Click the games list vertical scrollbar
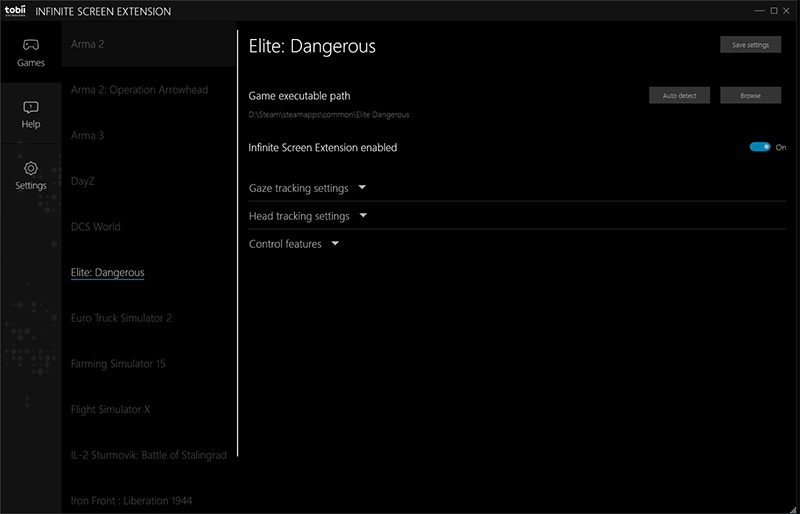Viewport: 800px width, 514px height. click(x=238, y=243)
